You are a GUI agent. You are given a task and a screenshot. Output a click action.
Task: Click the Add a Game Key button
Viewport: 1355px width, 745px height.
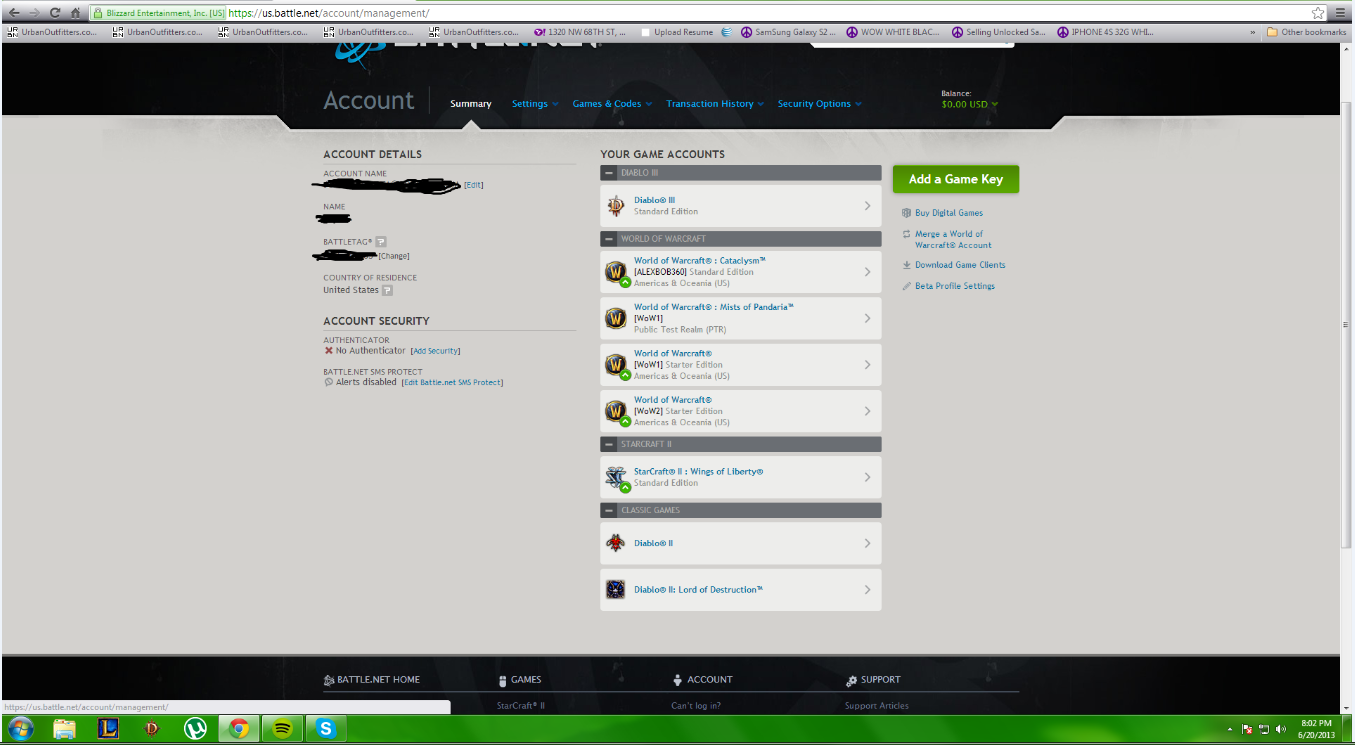point(956,179)
